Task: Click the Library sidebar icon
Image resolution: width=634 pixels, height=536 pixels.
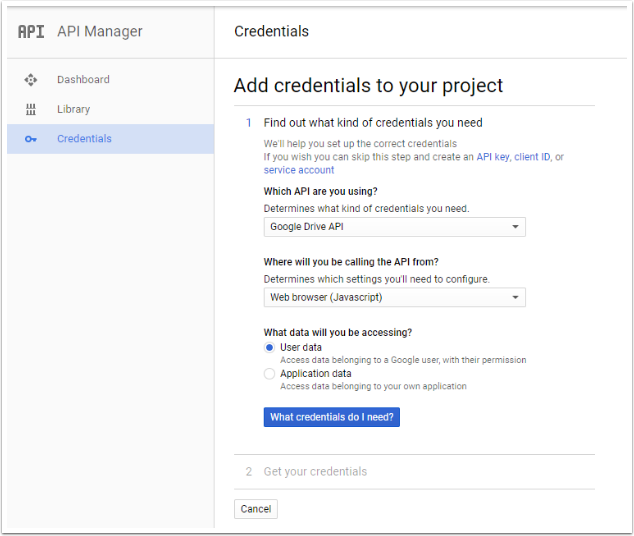Action: (31, 109)
